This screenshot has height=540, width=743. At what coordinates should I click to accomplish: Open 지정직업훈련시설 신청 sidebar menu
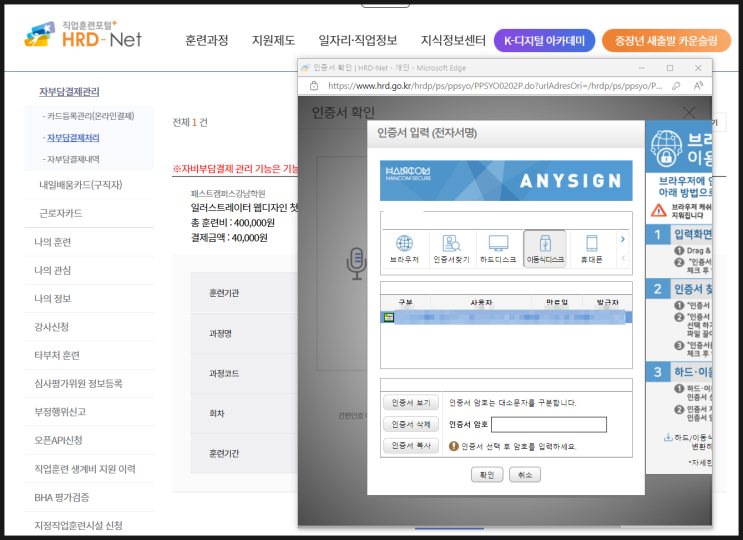coord(78,525)
